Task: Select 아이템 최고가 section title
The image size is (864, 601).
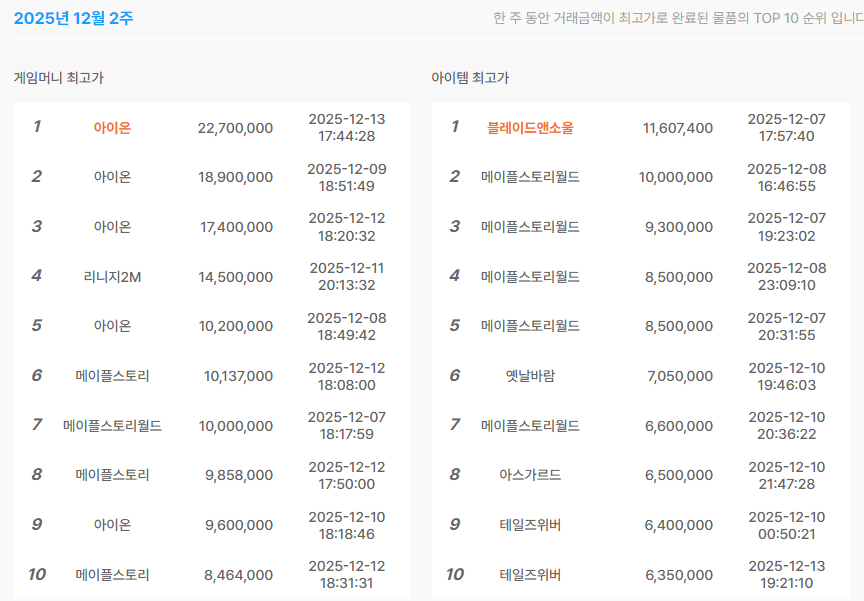Action: [470, 78]
